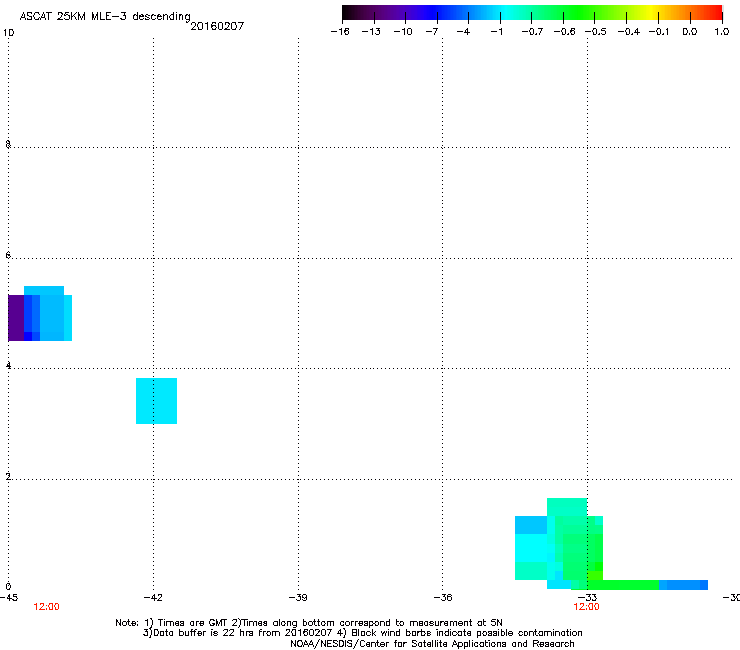Viewport: 740px width, 650px height.
Task: Click the red 12:00 time under -33
Action: pyautogui.click(x=586, y=607)
